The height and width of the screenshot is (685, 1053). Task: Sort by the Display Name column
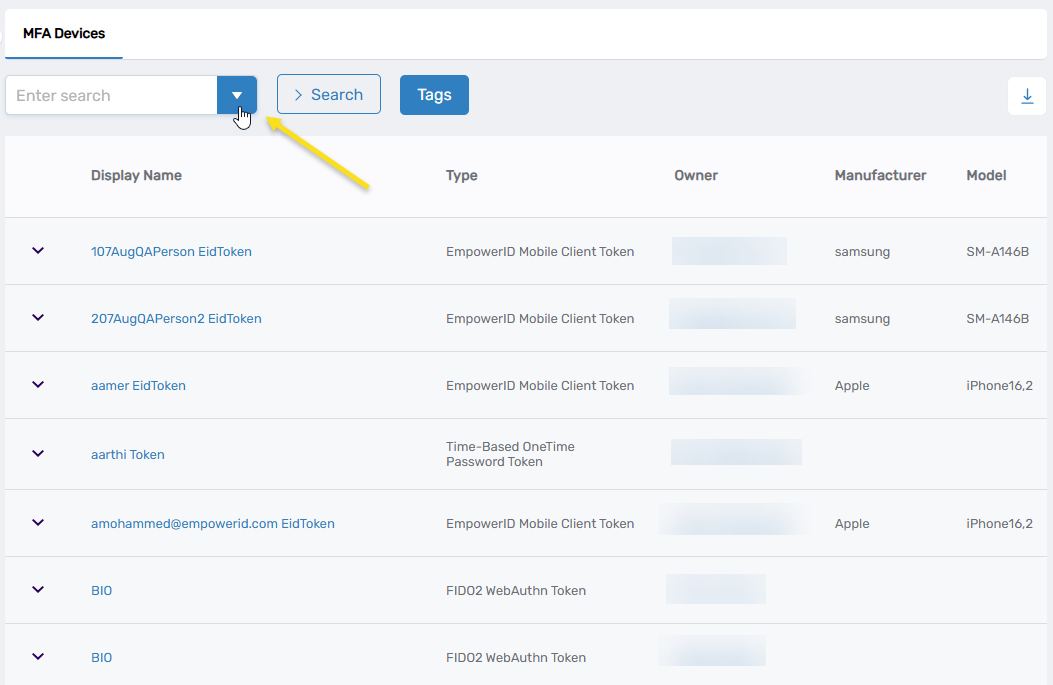136,175
